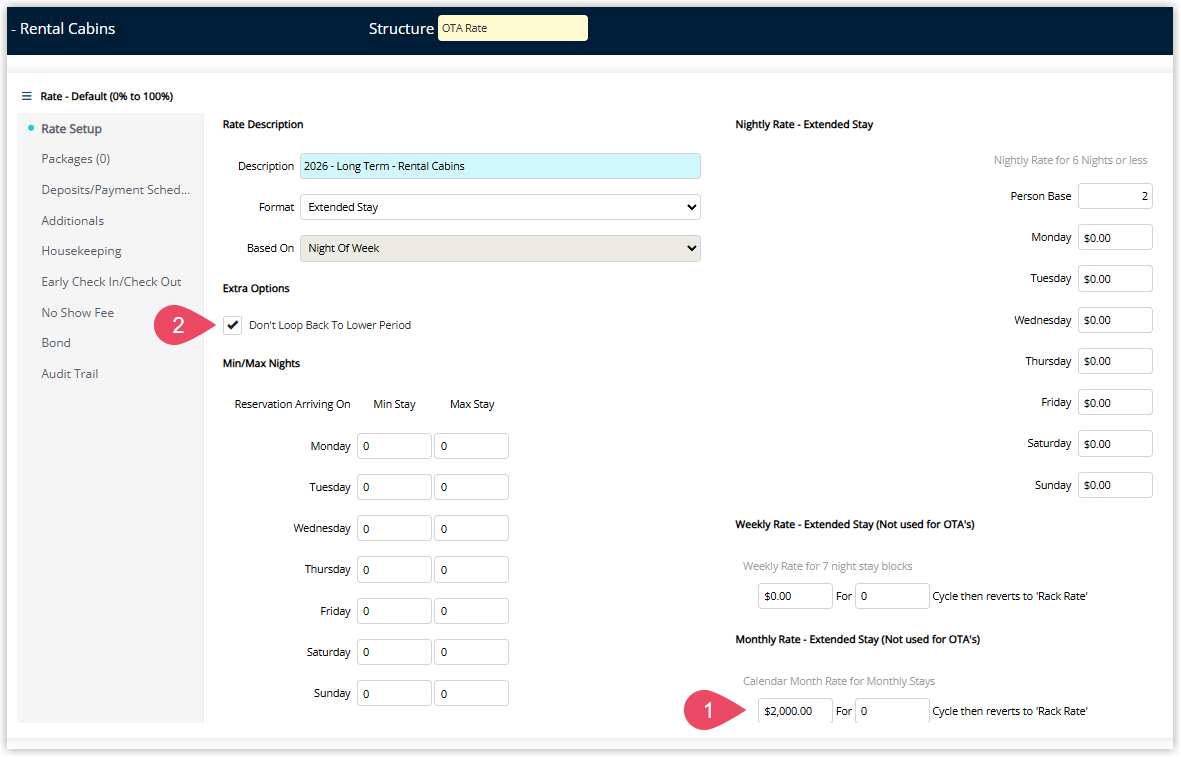Image resolution: width=1181 pixels, height=757 pixels.
Task: Click 'Calendar Month Rate for Monthly Stays' text
Action: click(x=838, y=682)
